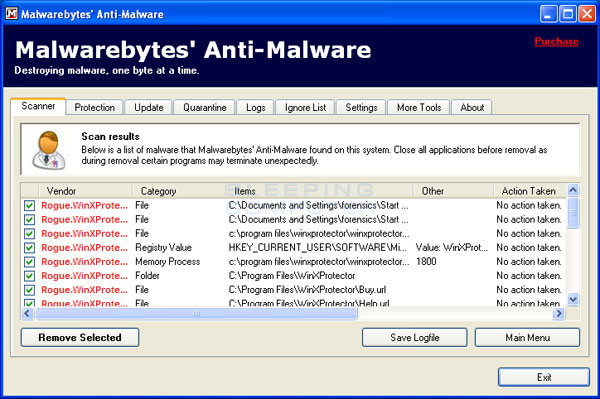The height and width of the screenshot is (399, 600).
Task: Click the Save Logfile button
Action: pyautogui.click(x=415, y=337)
